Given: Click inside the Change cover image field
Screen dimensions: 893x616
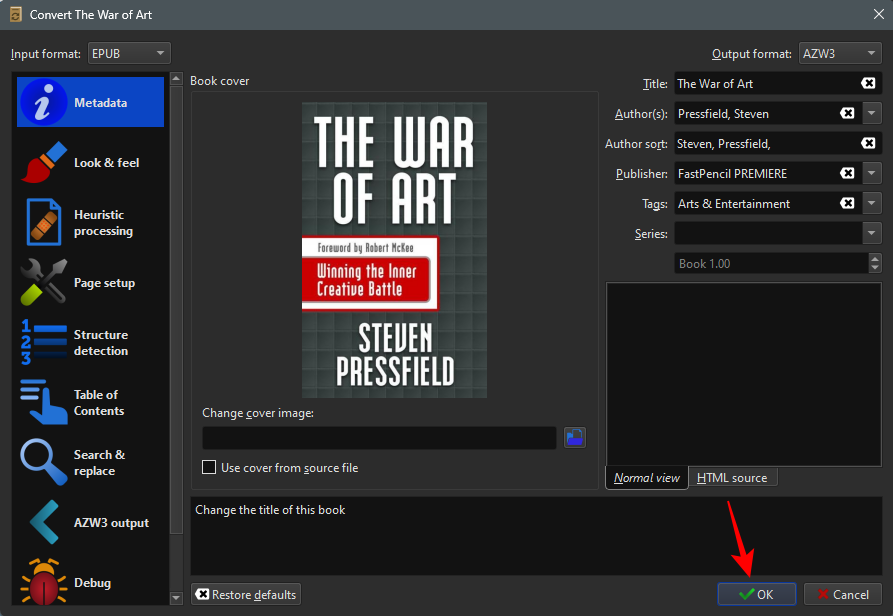Looking at the screenshot, I should pos(379,438).
